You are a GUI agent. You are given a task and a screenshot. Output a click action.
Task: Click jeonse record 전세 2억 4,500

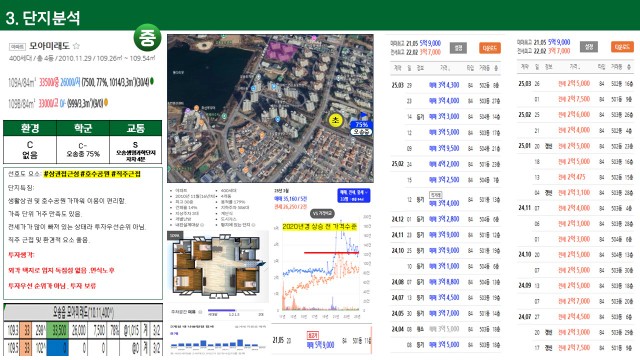tap(574, 316)
